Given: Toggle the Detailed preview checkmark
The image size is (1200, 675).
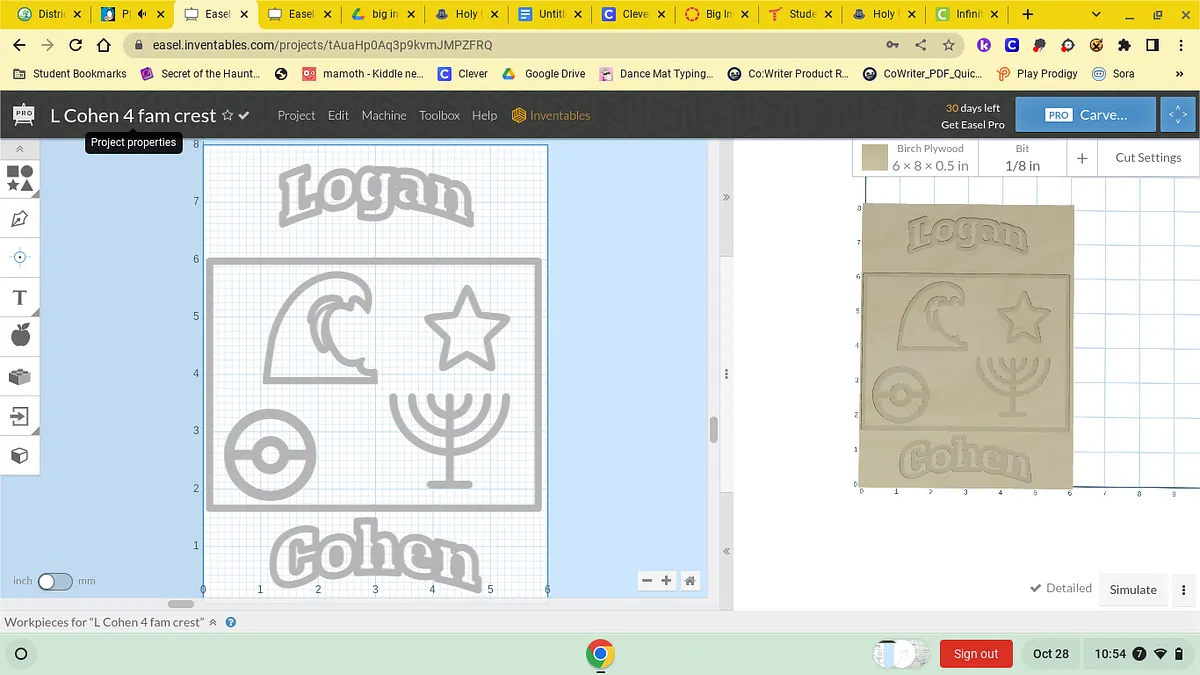Looking at the screenshot, I should pos(1036,589).
